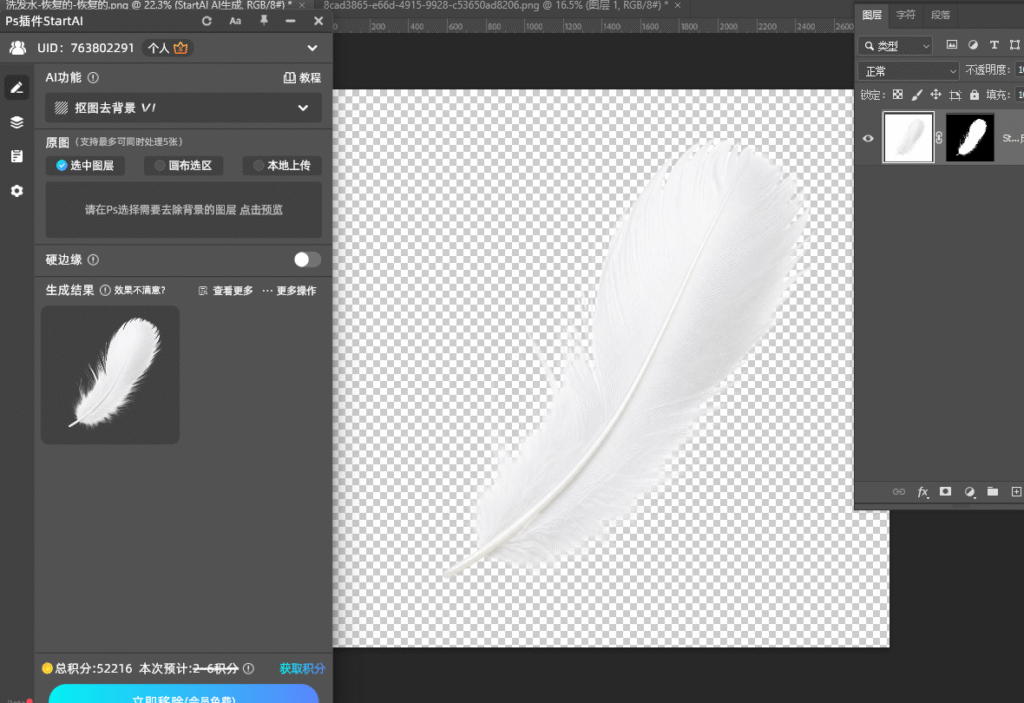Click the refresh icon in StartAI panel header
The height and width of the screenshot is (703, 1024).
(x=206, y=21)
